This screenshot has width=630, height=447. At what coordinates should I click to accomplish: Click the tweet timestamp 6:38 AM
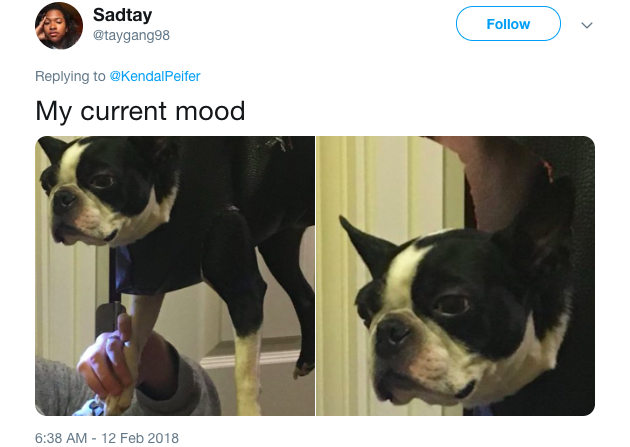coord(61,438)
